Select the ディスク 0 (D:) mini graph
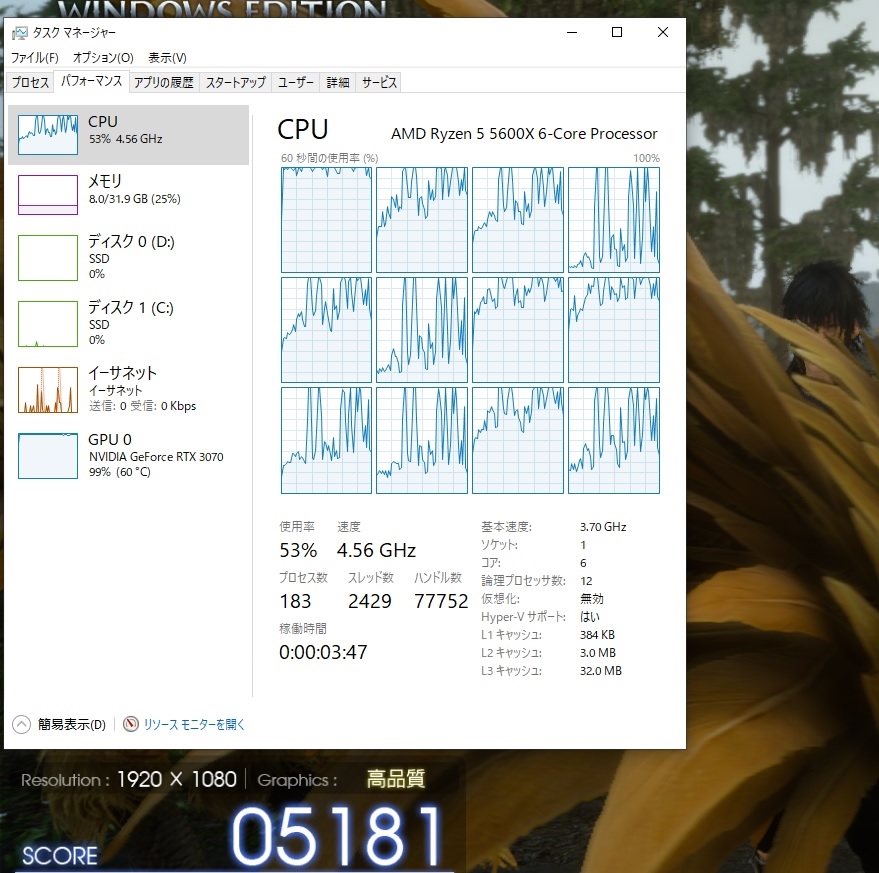879x873 pixels. (x=48, y=258)
